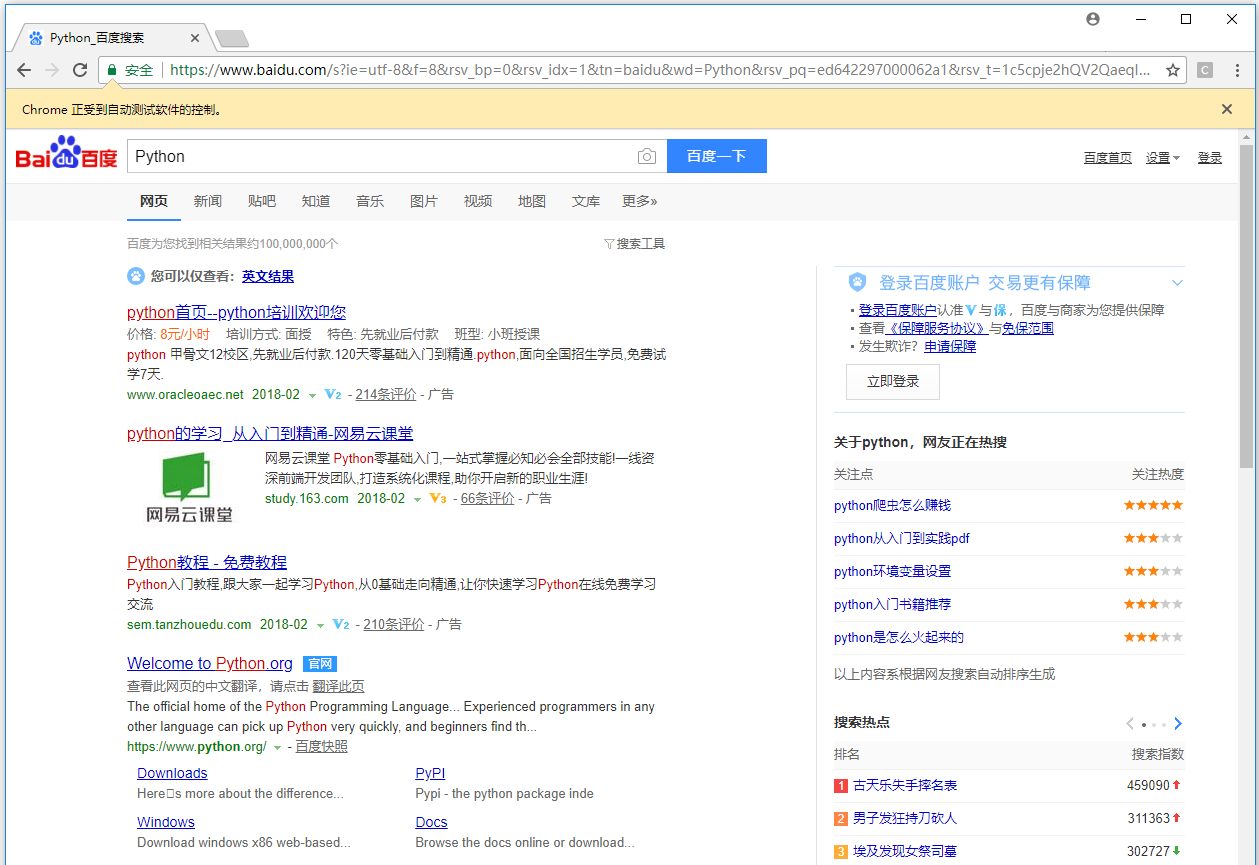Go to next page of 搜索热点
The width and height of the screenshot is (1259, 865).
click(1178, 723)
